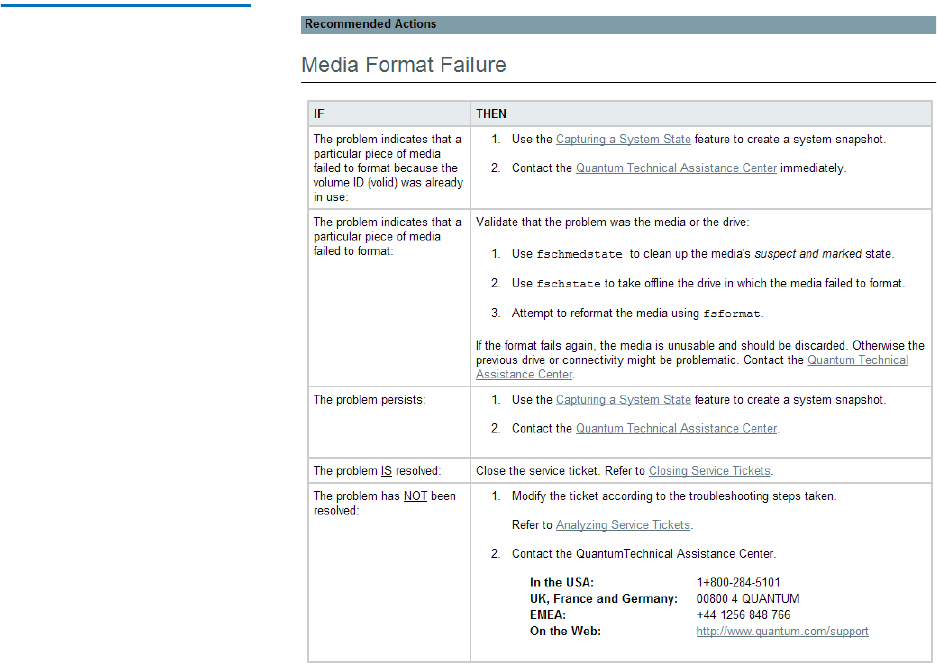The image size is (937, 669).
Task: Select the IF column header
Action: [x=319, y=114]
